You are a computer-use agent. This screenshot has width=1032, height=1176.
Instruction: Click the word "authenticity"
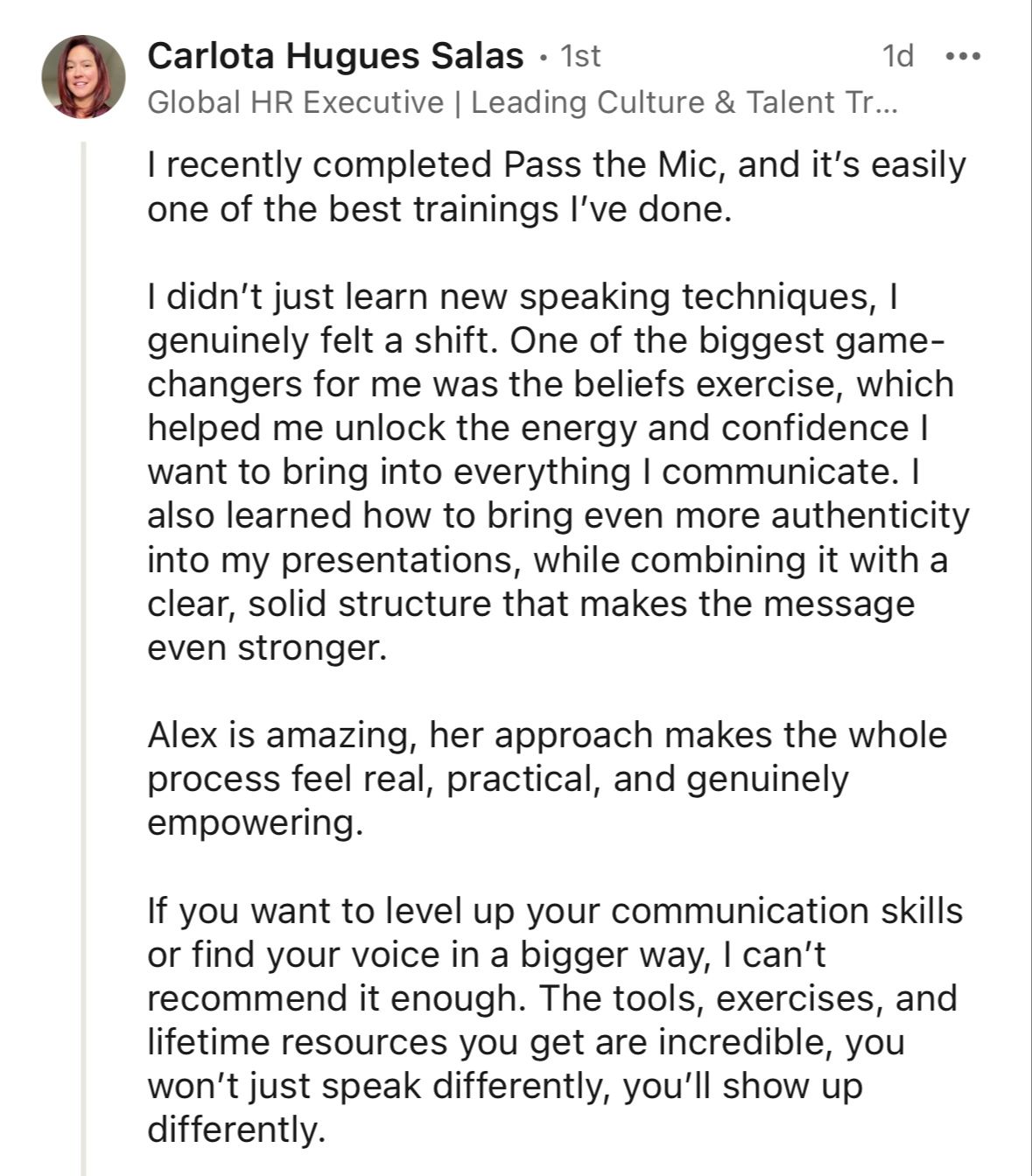tap(870, 517)
